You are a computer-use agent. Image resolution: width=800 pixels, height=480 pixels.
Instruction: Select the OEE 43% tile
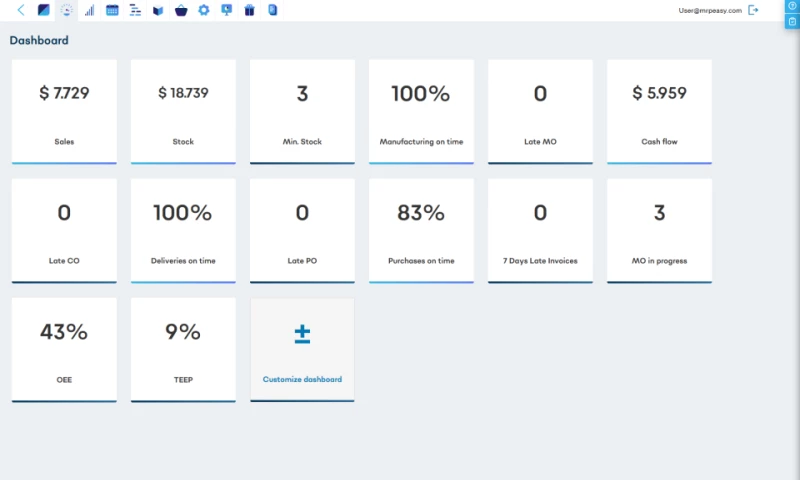pyautogui.click(x=64, y=349)
